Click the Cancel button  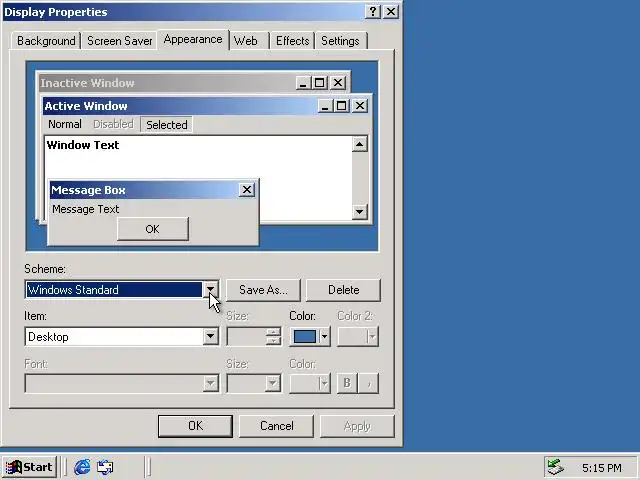[x=276, y=426]
